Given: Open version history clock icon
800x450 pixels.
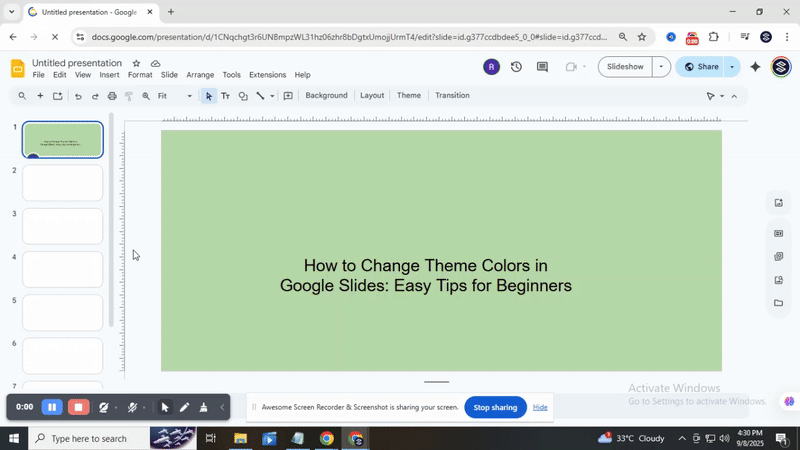Looking at the screenshot, I should [x=516, y=67].
